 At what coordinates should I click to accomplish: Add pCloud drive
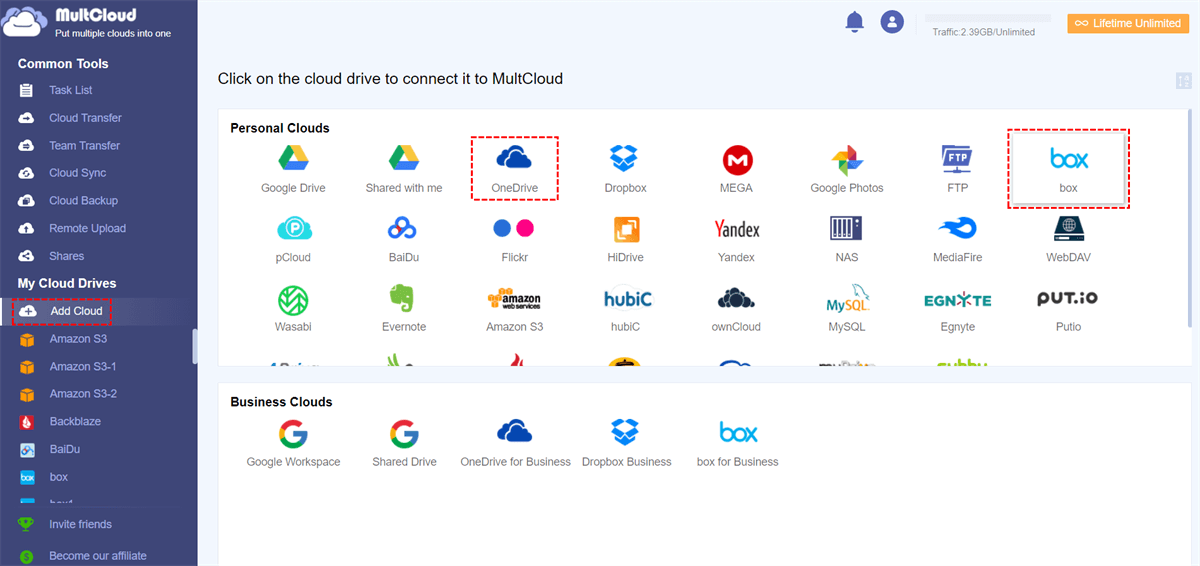[293, 238]
